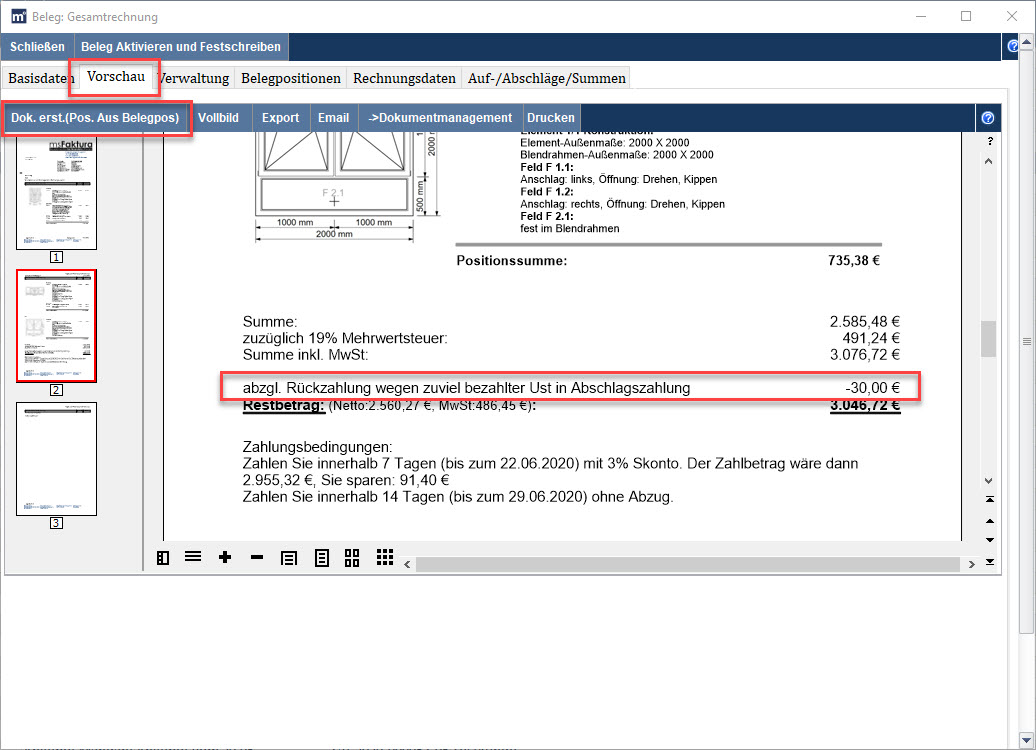Select the fit-width page layout icon
Image resolution: width=1036 pixels, height=750 pixels.
click(x=289, y=558)
